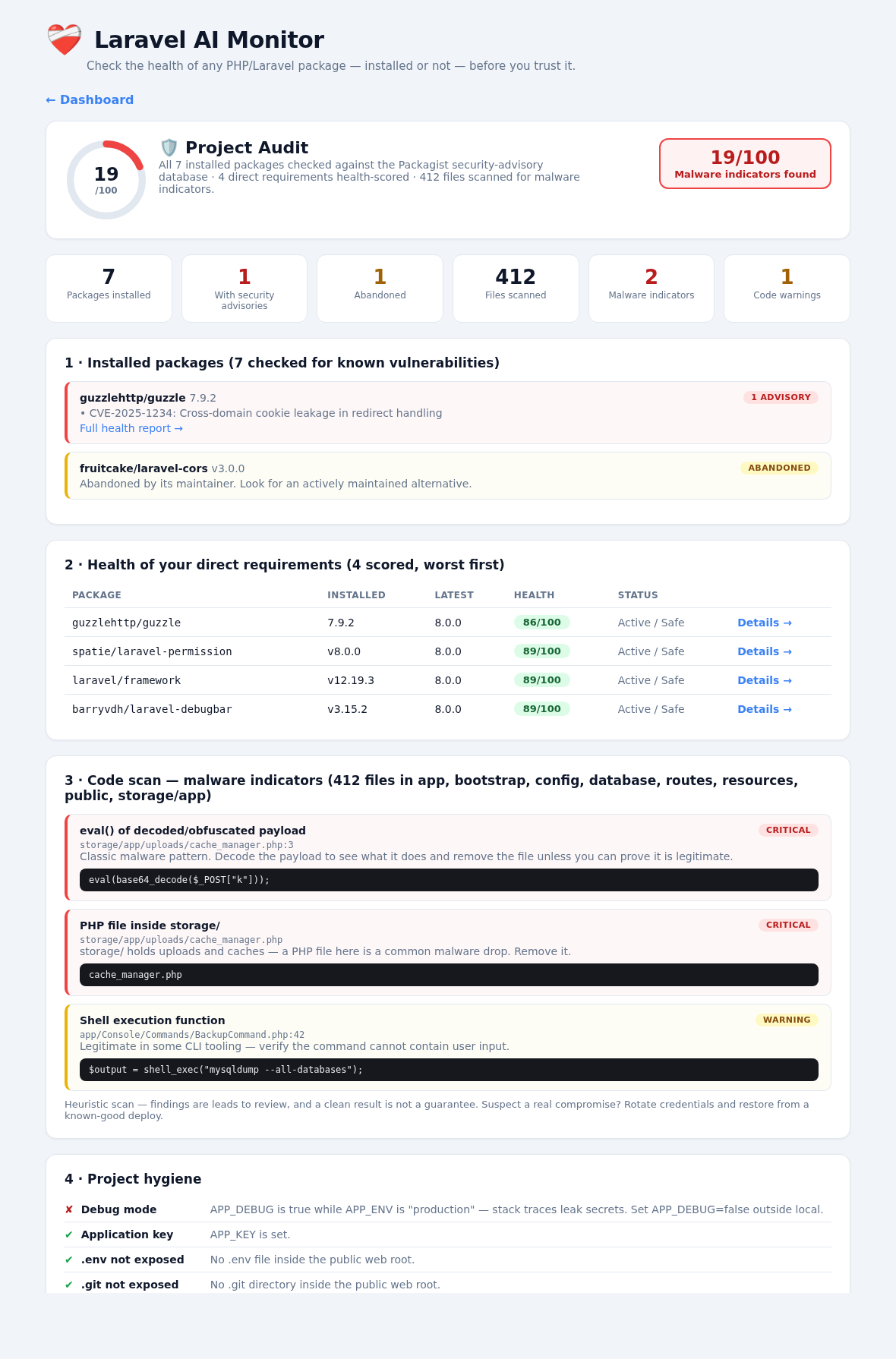Click the LATEST column header
The height and width of the screenshot is (1359, 896).
coord(454,595)
